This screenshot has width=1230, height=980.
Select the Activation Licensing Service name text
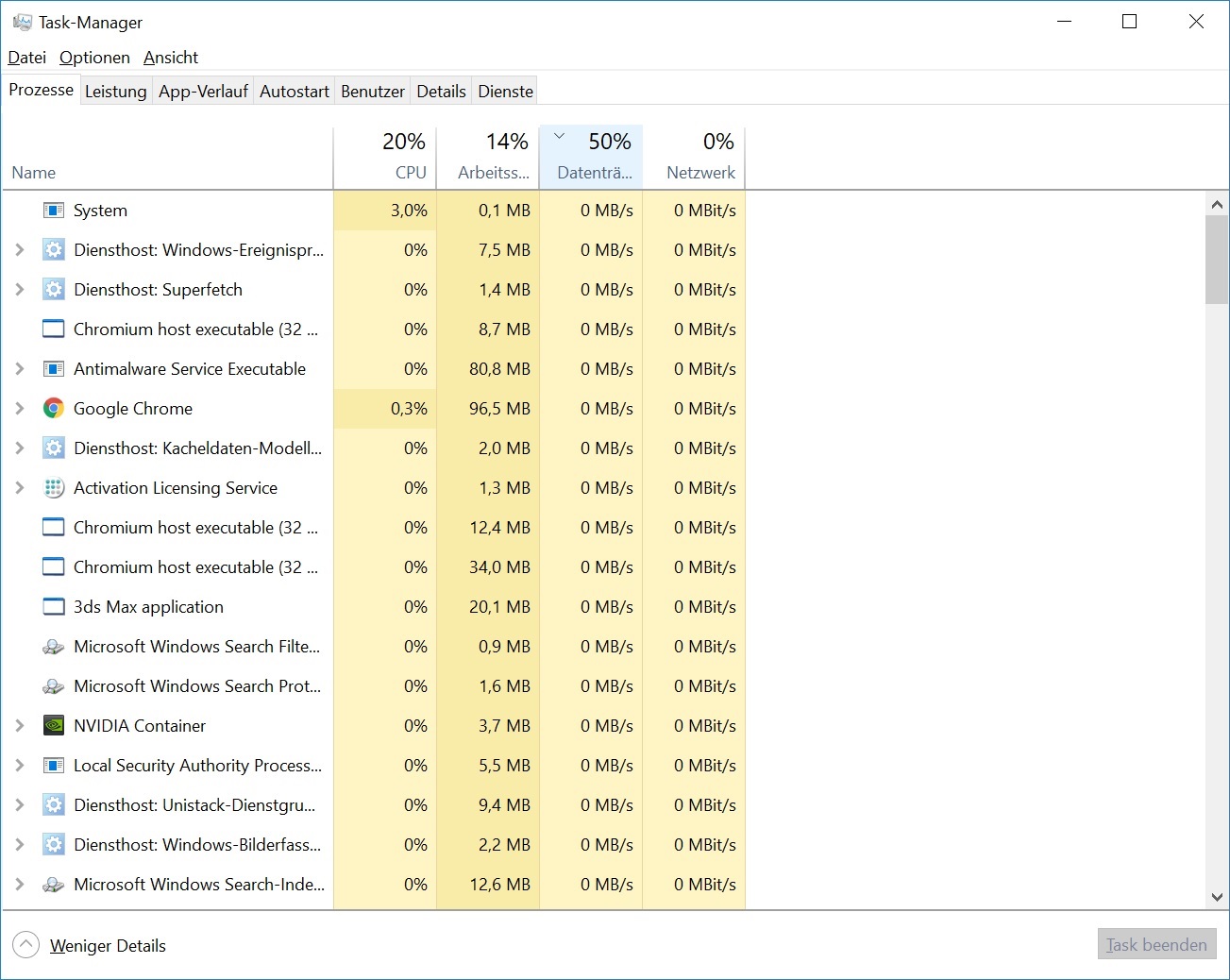176,488
